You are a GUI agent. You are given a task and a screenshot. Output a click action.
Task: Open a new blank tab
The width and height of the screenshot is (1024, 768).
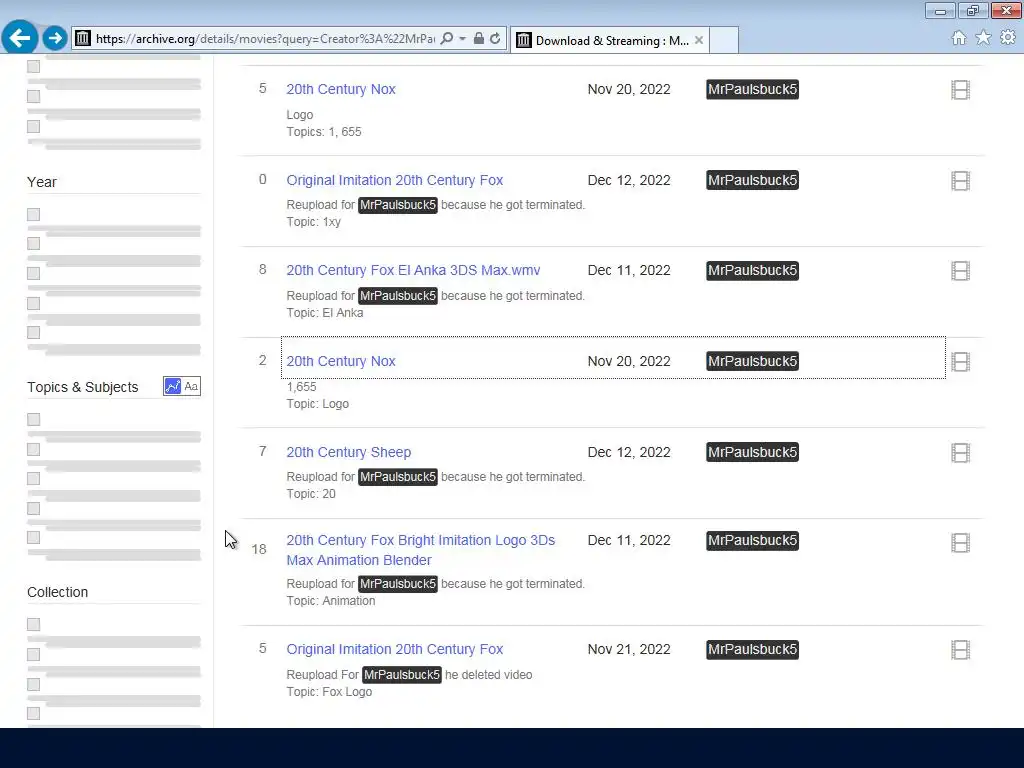(724, 40)
